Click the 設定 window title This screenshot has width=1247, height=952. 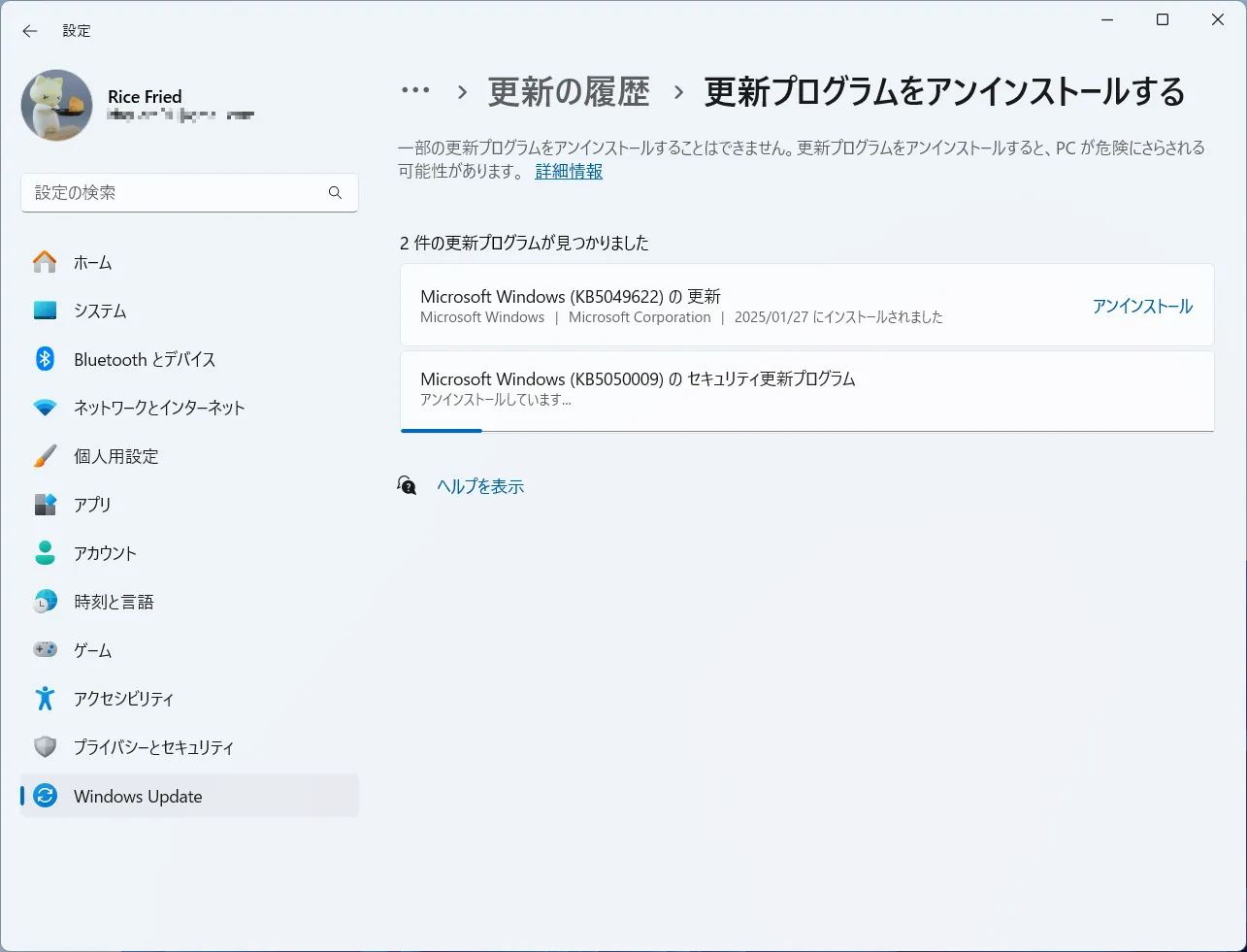pos(77,31)
